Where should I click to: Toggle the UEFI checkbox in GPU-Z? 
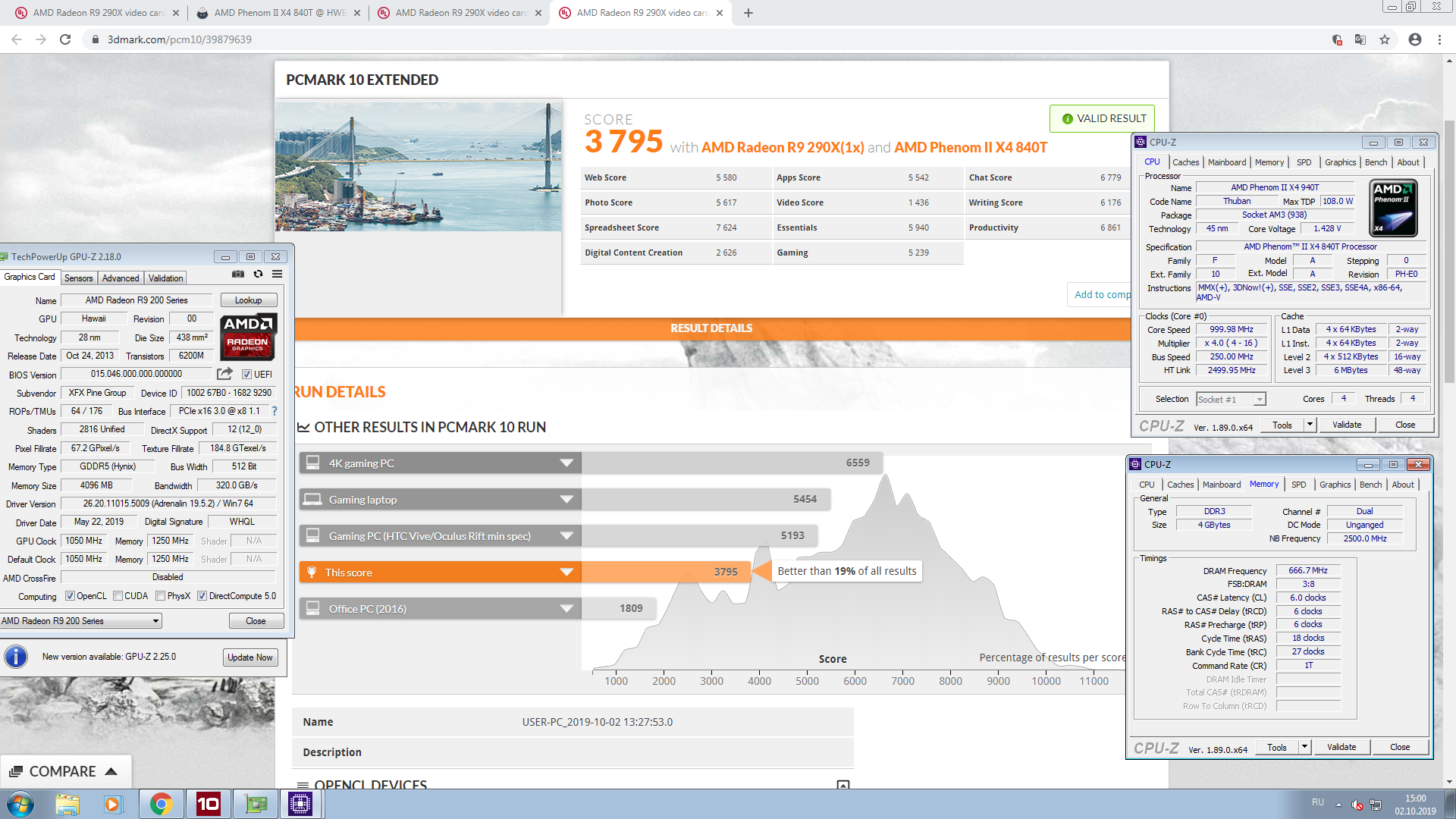[246, 374]
